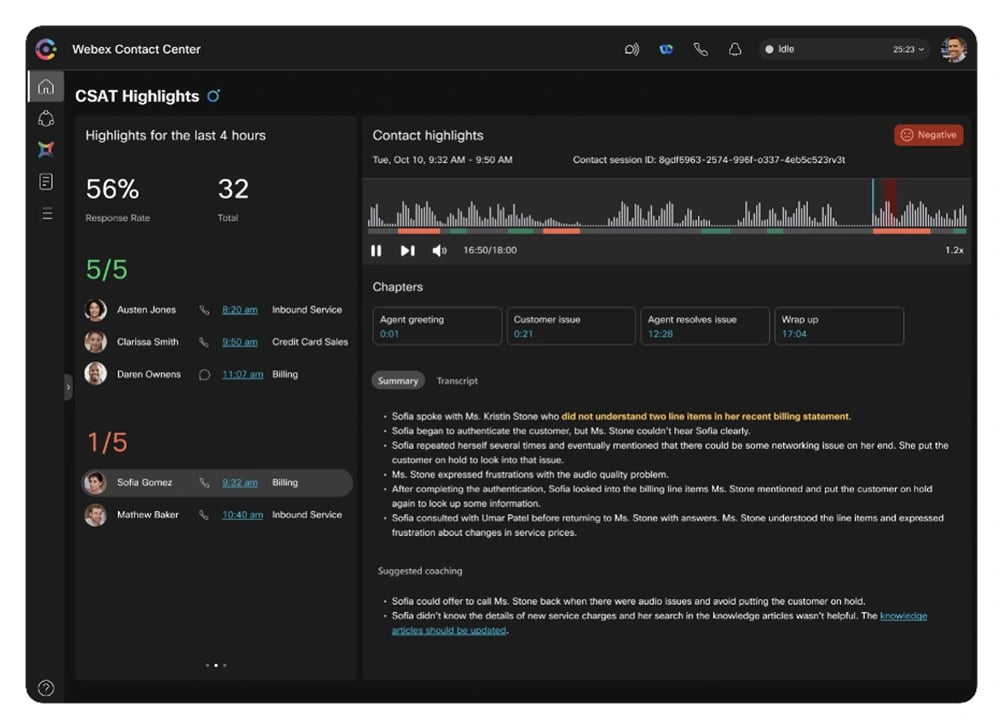
Task: Click phone icon in Clarissa Smith row
Action: [x=204, y=342]
